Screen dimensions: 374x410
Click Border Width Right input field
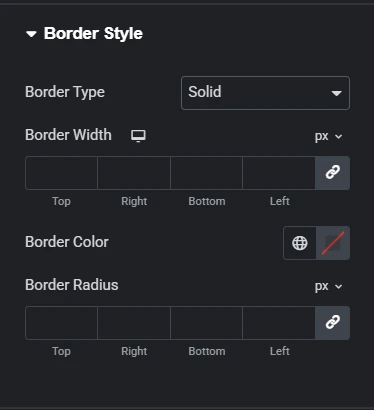134,173
